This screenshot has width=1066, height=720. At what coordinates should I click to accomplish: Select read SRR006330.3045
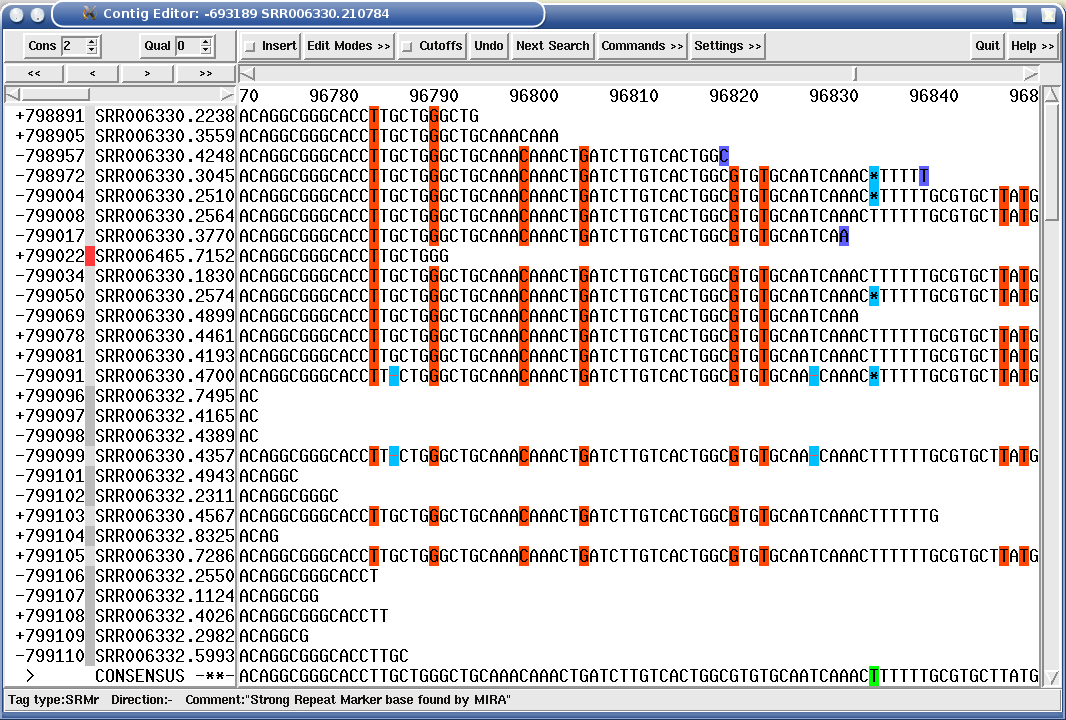[x=165, y=176]
